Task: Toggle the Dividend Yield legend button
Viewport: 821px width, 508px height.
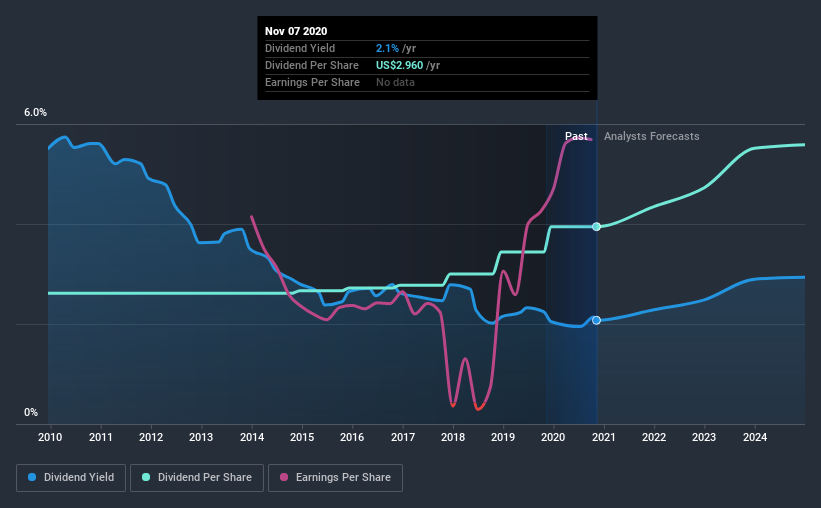Action: coord(71,478)
